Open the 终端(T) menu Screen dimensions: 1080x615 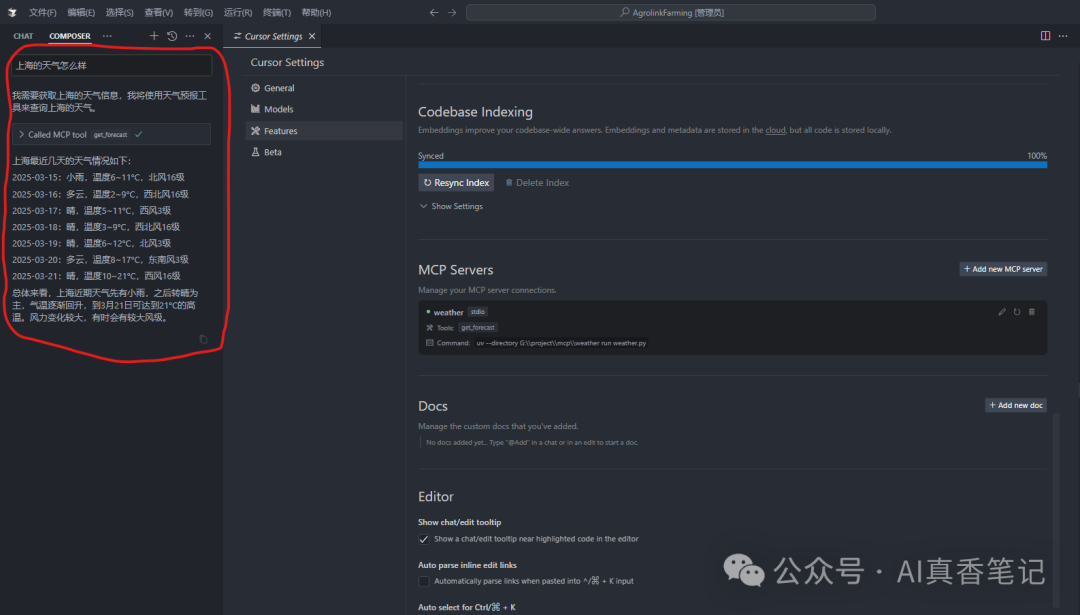click(277, 12)
